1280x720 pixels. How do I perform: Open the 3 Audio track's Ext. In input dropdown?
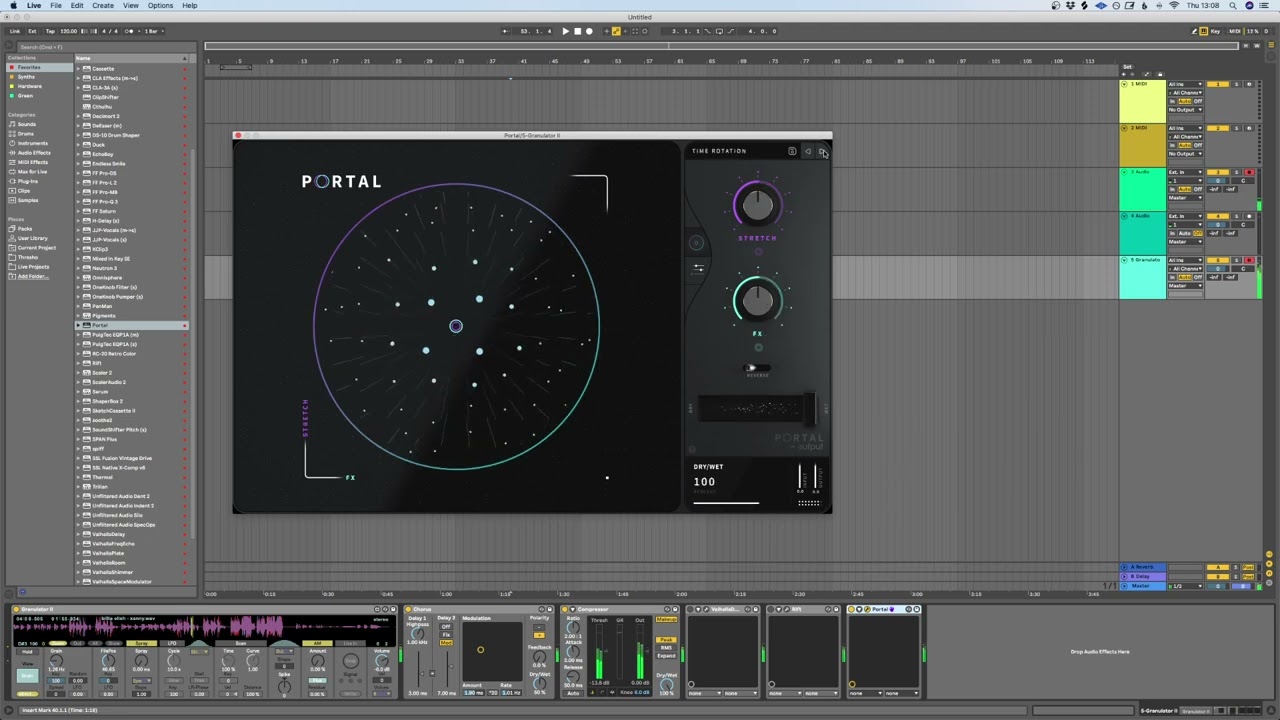(x=1185, y=172)
